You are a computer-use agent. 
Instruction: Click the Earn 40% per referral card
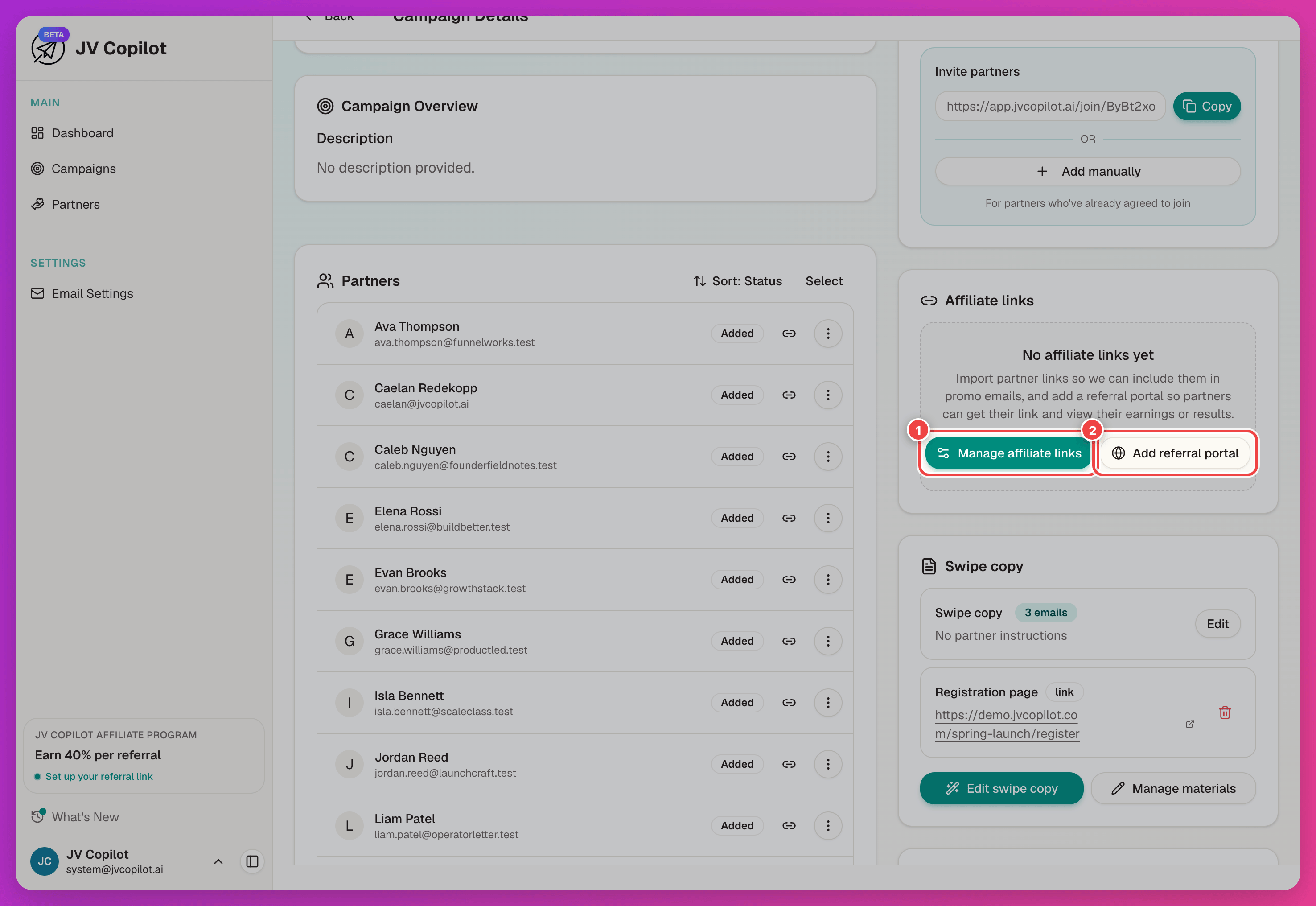(x=144, y=756)
